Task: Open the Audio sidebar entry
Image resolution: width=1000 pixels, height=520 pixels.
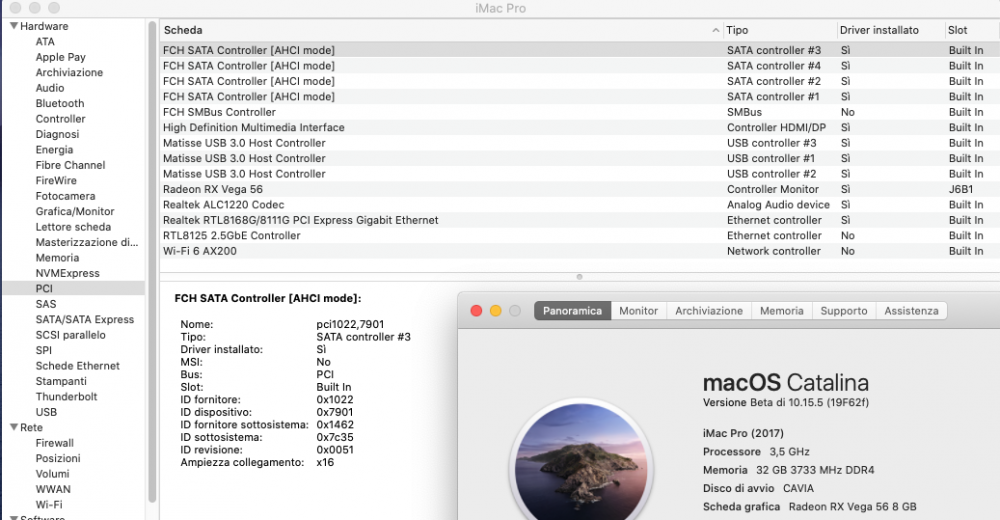Action: pos(50,88)
